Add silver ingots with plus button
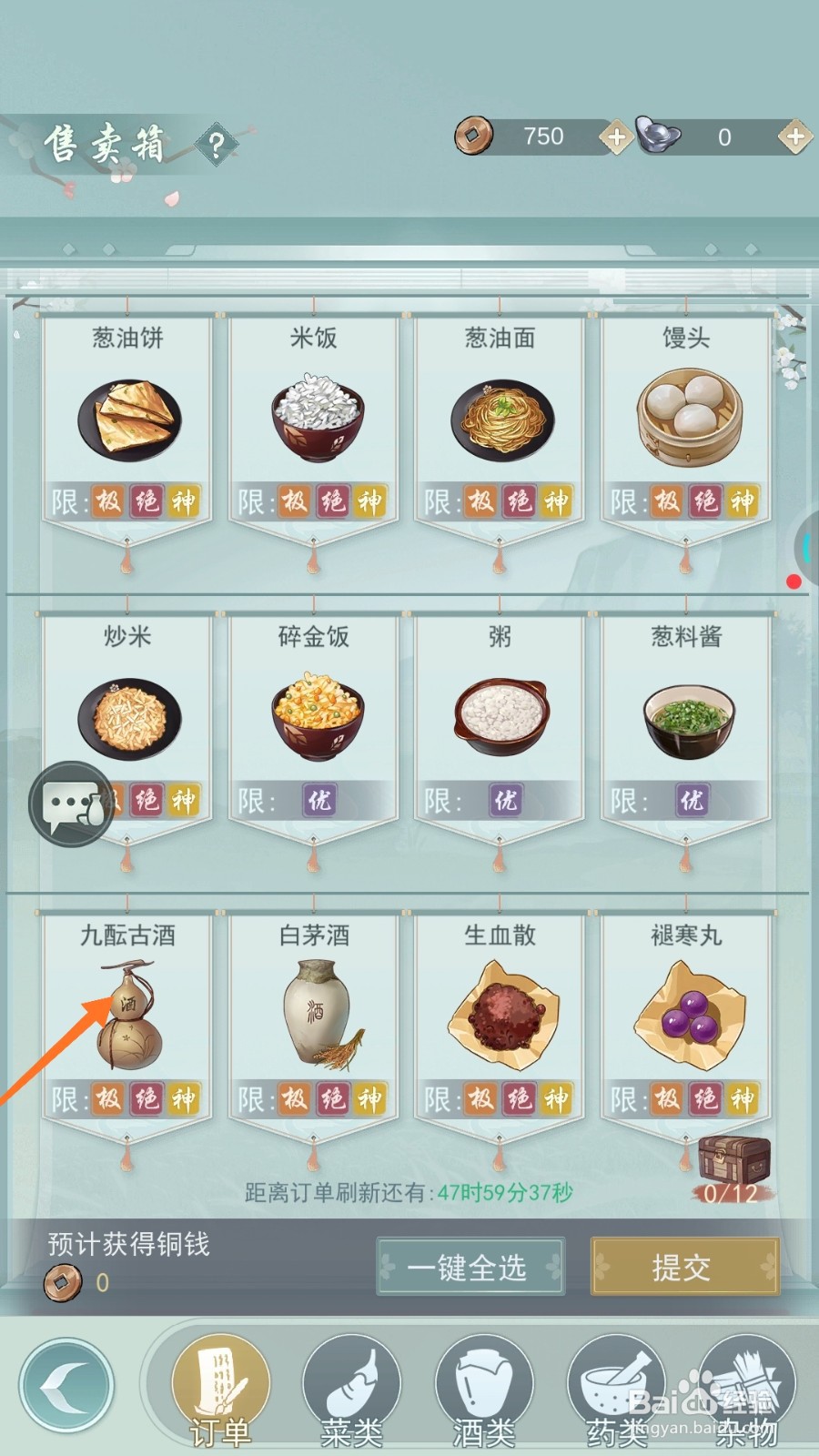The width and height of the screenshot is (819, 1456). [x=794, y=137]
